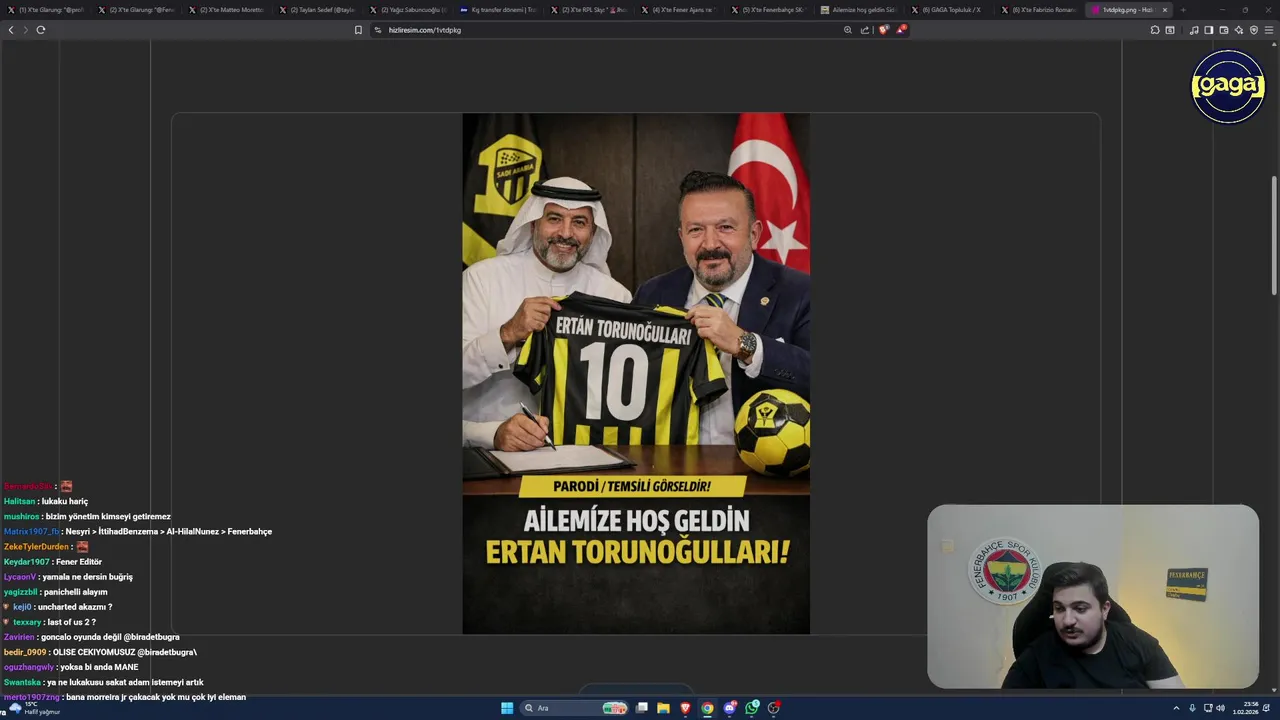Viewport: 1280px width, 720px height.
Task: Click chat message 'yamala ne dersin buğriş'
Action: [x=87, y=577]
